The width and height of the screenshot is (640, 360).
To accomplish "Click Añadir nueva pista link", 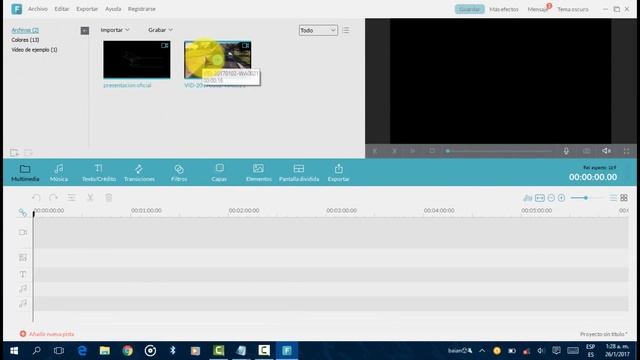I will click(x=47, y=334).
